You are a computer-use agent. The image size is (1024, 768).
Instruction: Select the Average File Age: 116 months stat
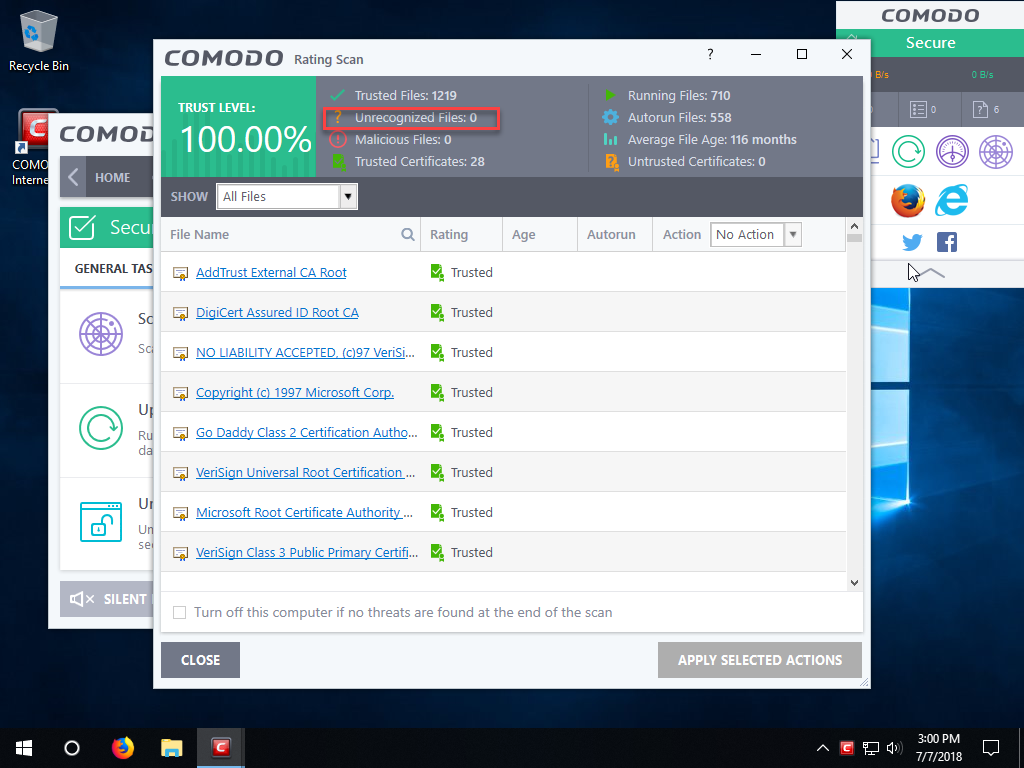coord(712,140)
